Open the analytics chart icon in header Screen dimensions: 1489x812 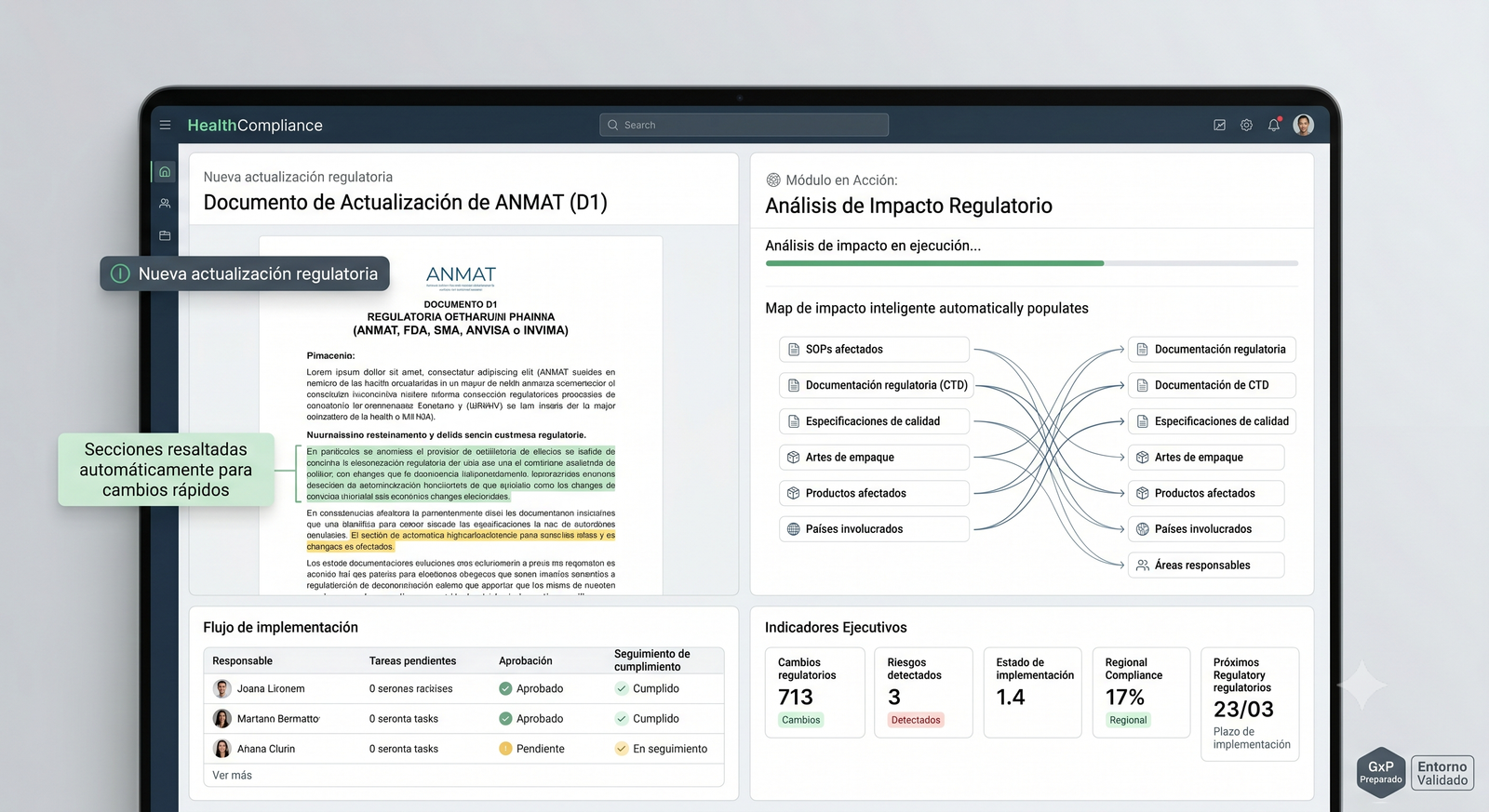pos(1219,125)
